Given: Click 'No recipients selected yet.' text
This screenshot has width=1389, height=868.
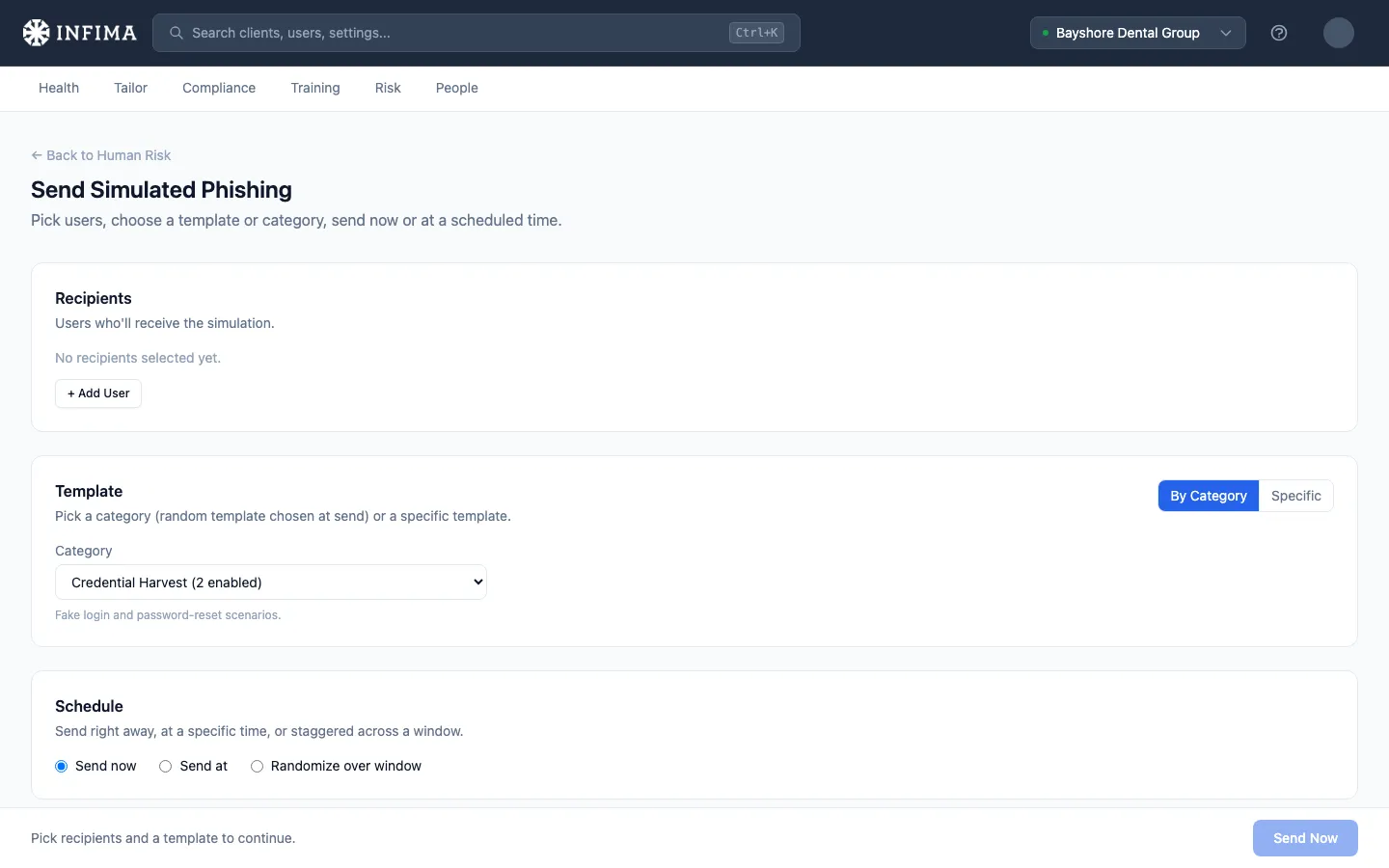Looking at the screenshot, I should (x=138, y=358).
